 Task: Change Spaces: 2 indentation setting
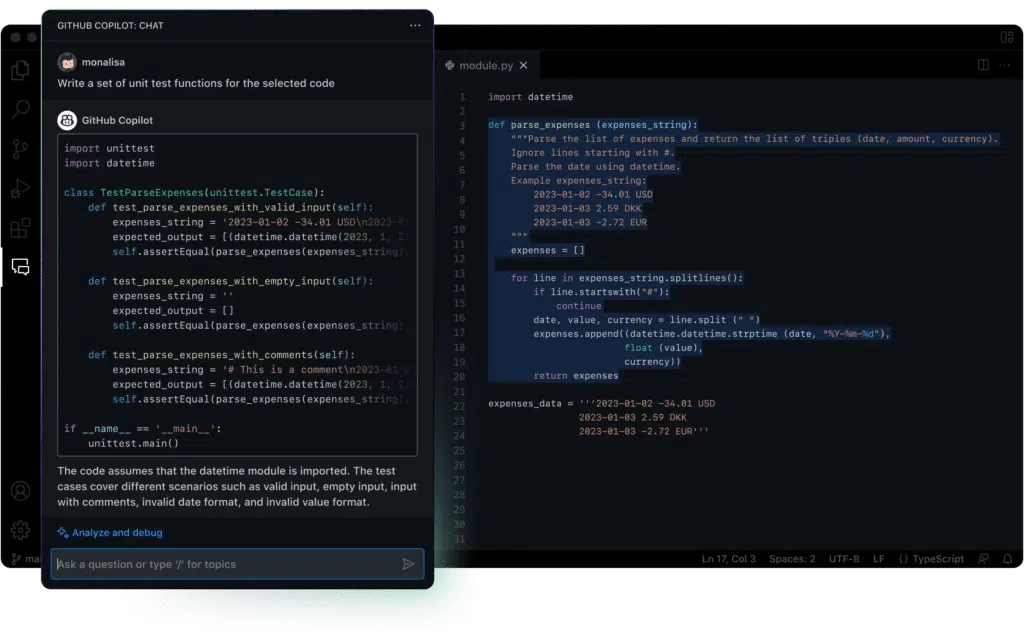pos(792,559)
